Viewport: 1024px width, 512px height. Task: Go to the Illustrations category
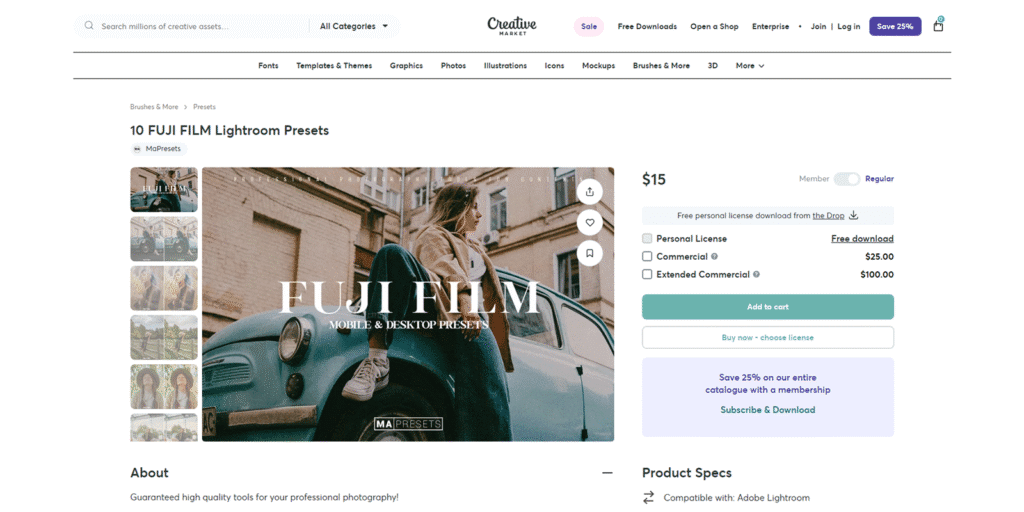[x=505, y=66]
